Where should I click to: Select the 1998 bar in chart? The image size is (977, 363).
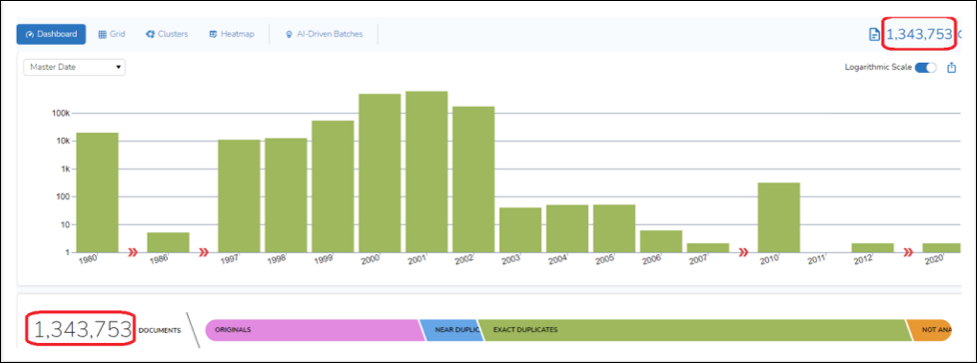(286, 195)
